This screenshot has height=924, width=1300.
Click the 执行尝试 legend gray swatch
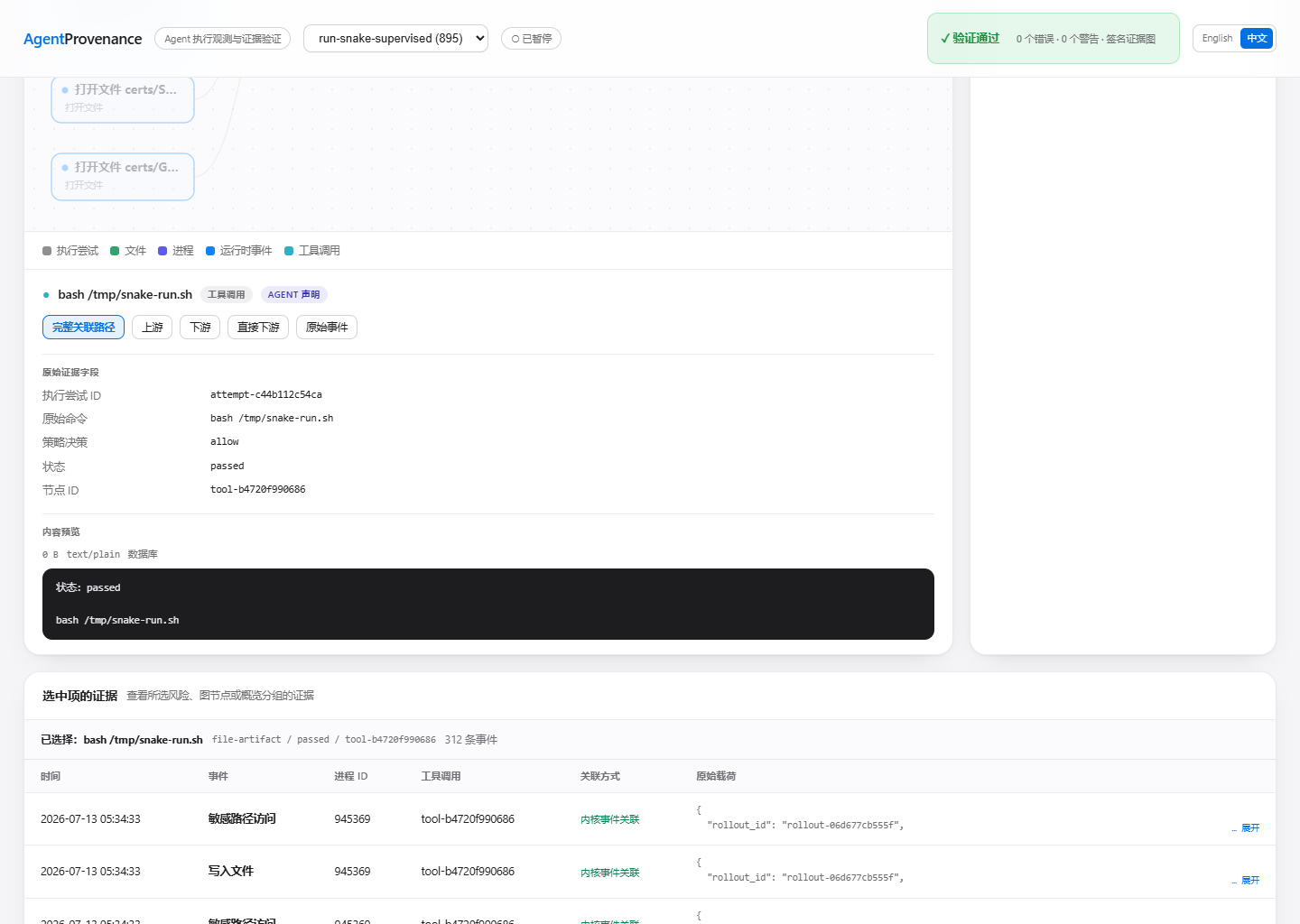click(47, 251)
